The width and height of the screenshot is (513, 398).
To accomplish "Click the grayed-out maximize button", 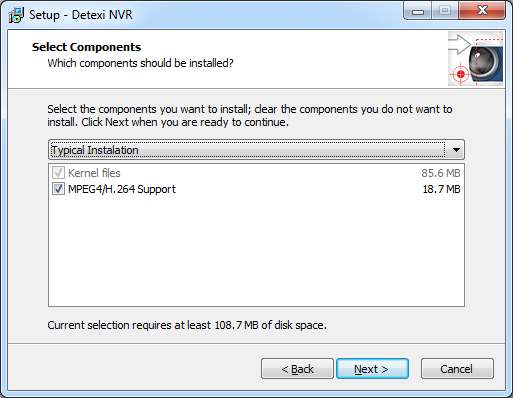I will (445, 11).
